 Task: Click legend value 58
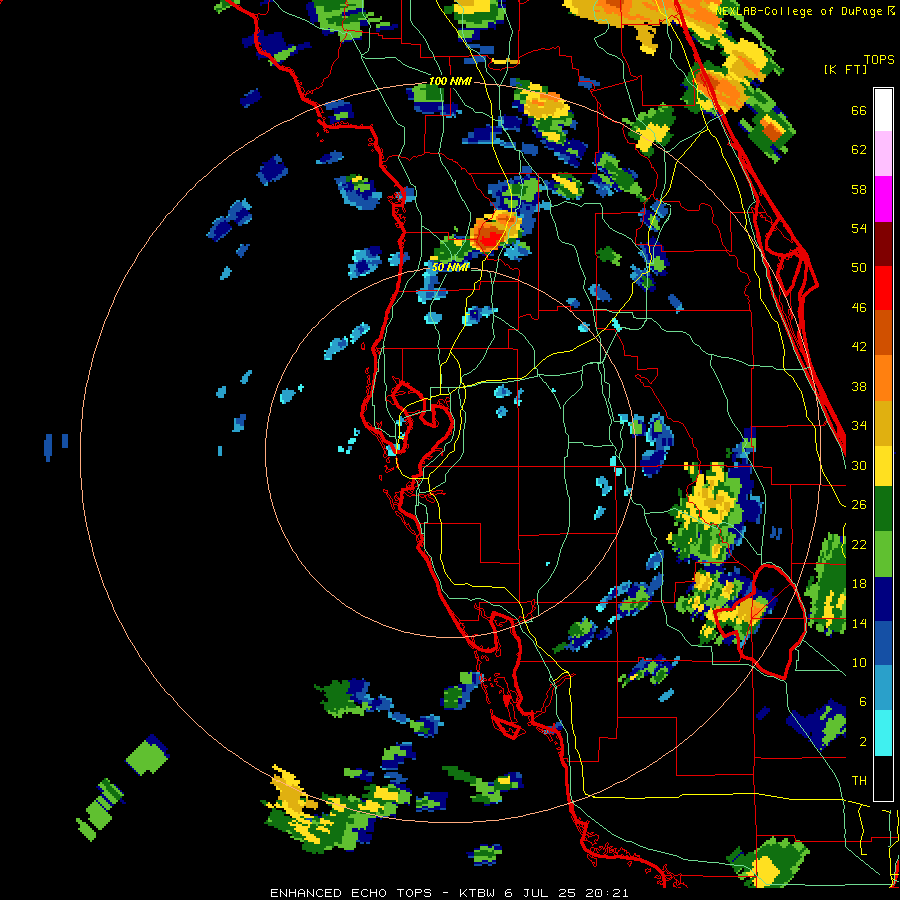point(859,189)
